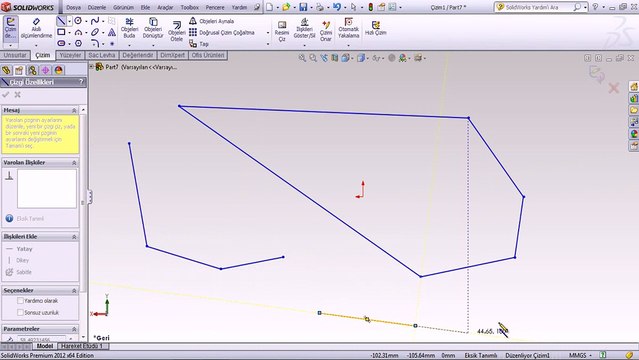Screen dimensions: 639x360
Task: Select the Sketch Fillet tool
Action: 95,43
